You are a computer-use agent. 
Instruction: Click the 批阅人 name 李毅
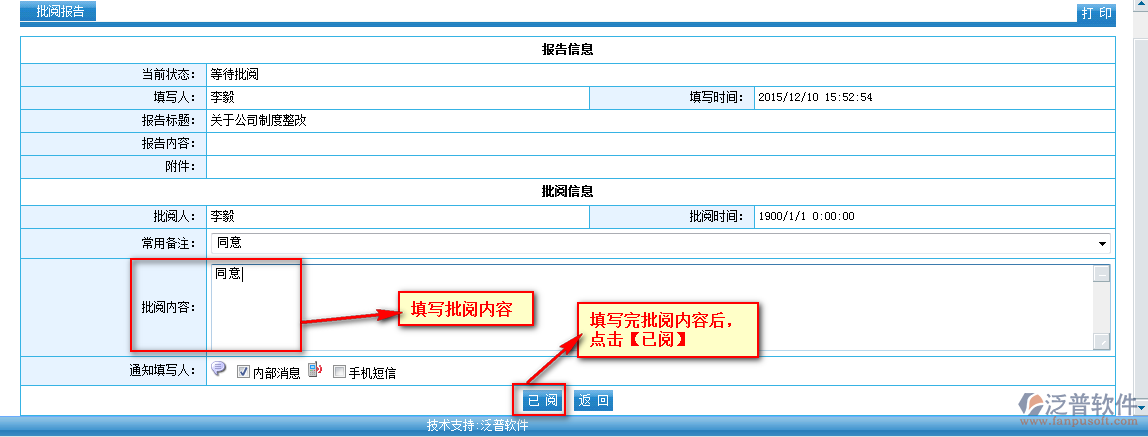[223, 217]
